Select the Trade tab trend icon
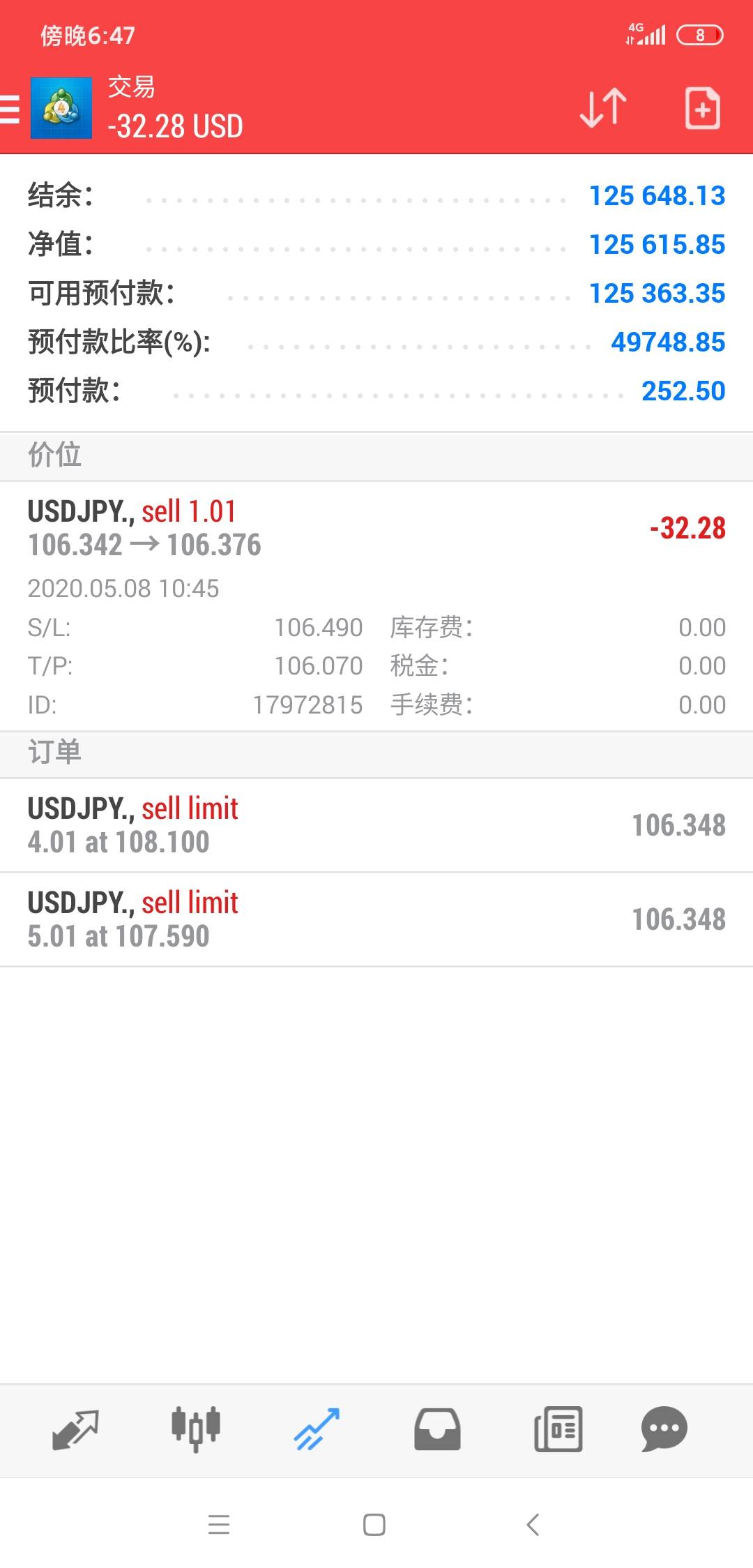Viewport: 753px width, 1568px height. click(317, 1428)
